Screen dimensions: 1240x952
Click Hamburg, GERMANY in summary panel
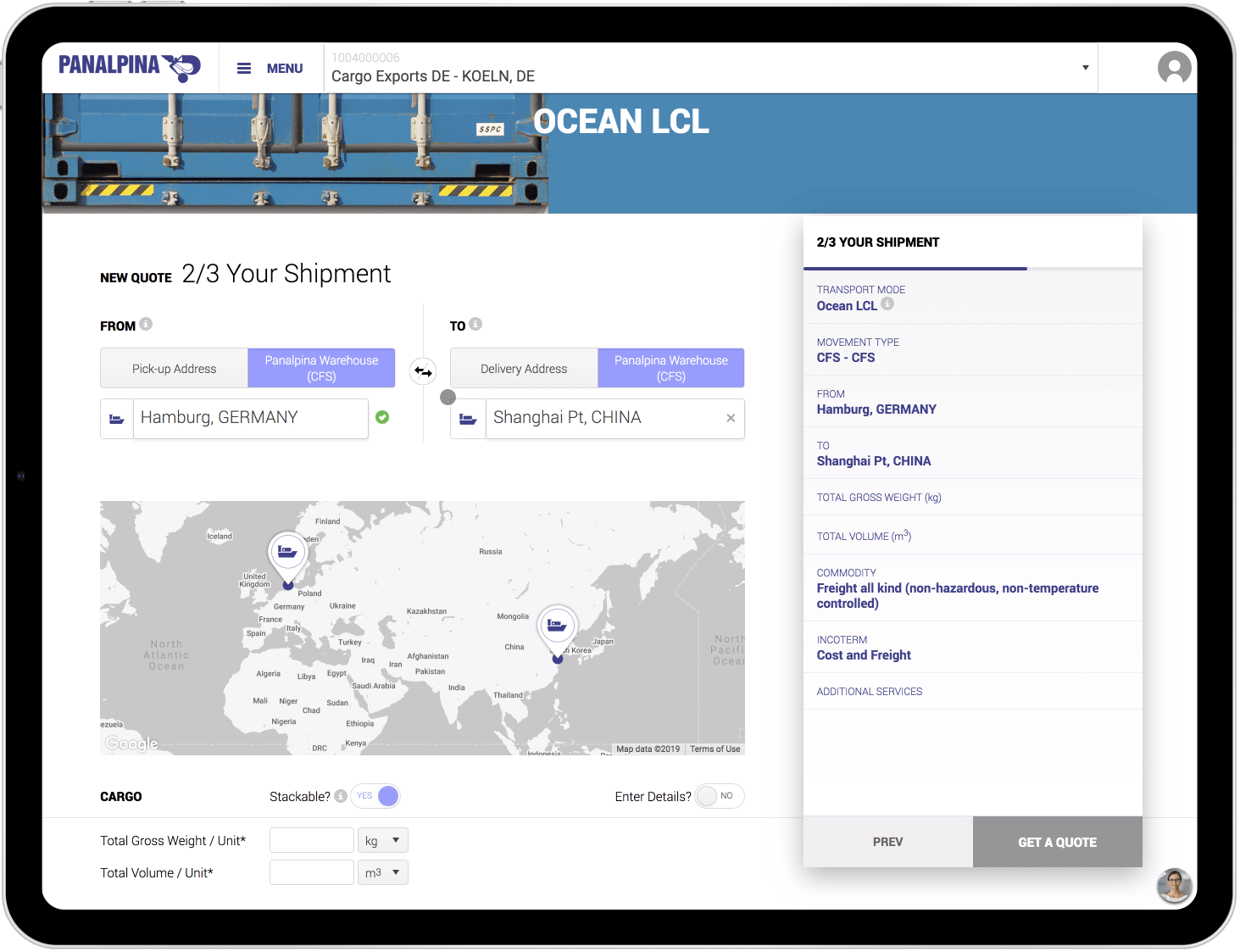(876, 409)
